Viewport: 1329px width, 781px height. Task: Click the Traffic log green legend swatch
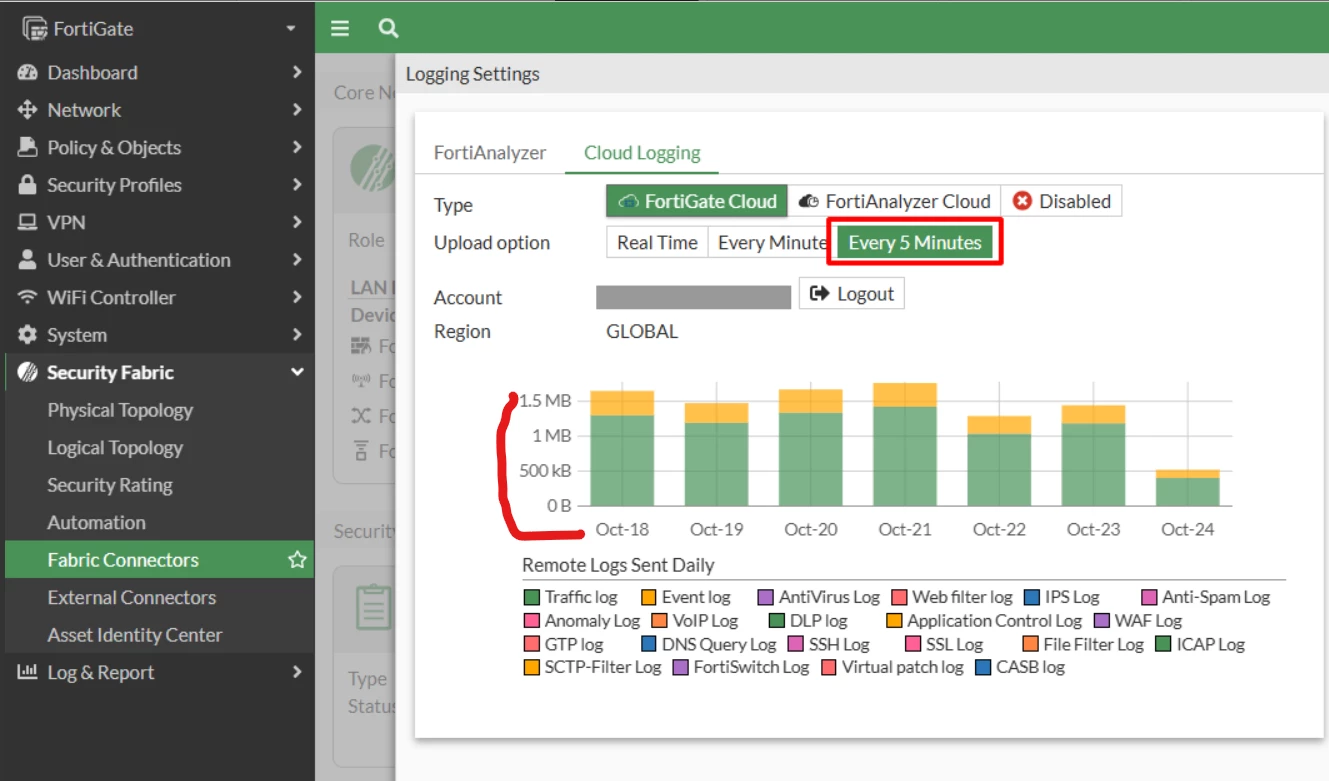pyautogui.click(x=532, y=597)
